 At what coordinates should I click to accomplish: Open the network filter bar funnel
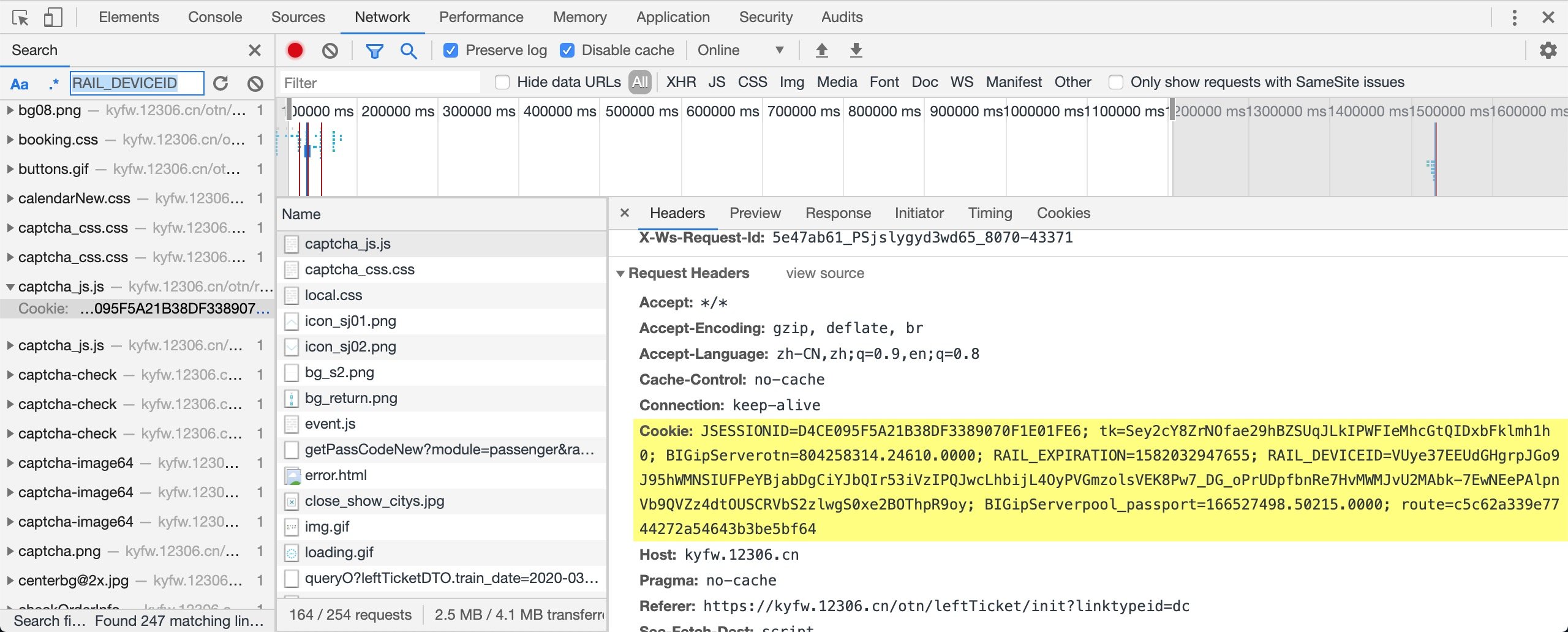point(375,50)
